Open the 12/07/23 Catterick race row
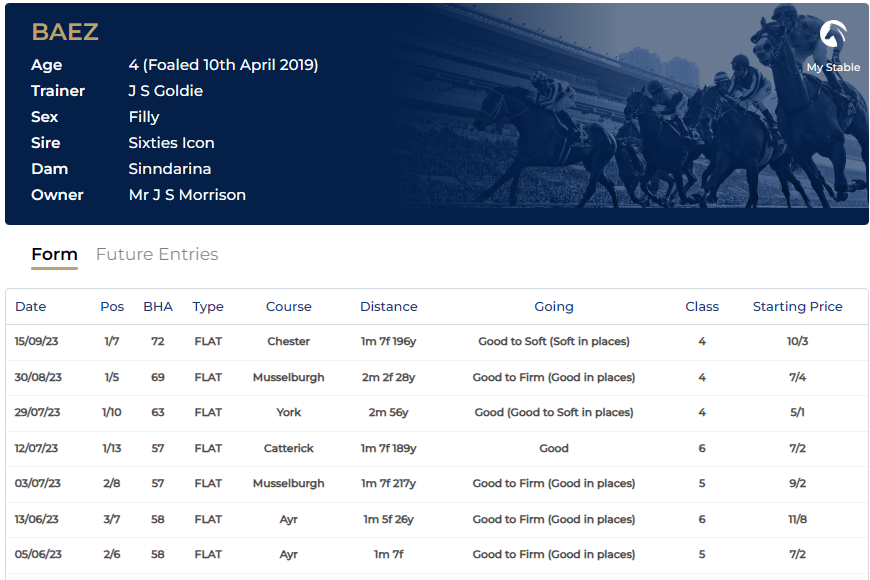Image resolution: width=870 pixels, height=580 pixels. tap(289, 449)
